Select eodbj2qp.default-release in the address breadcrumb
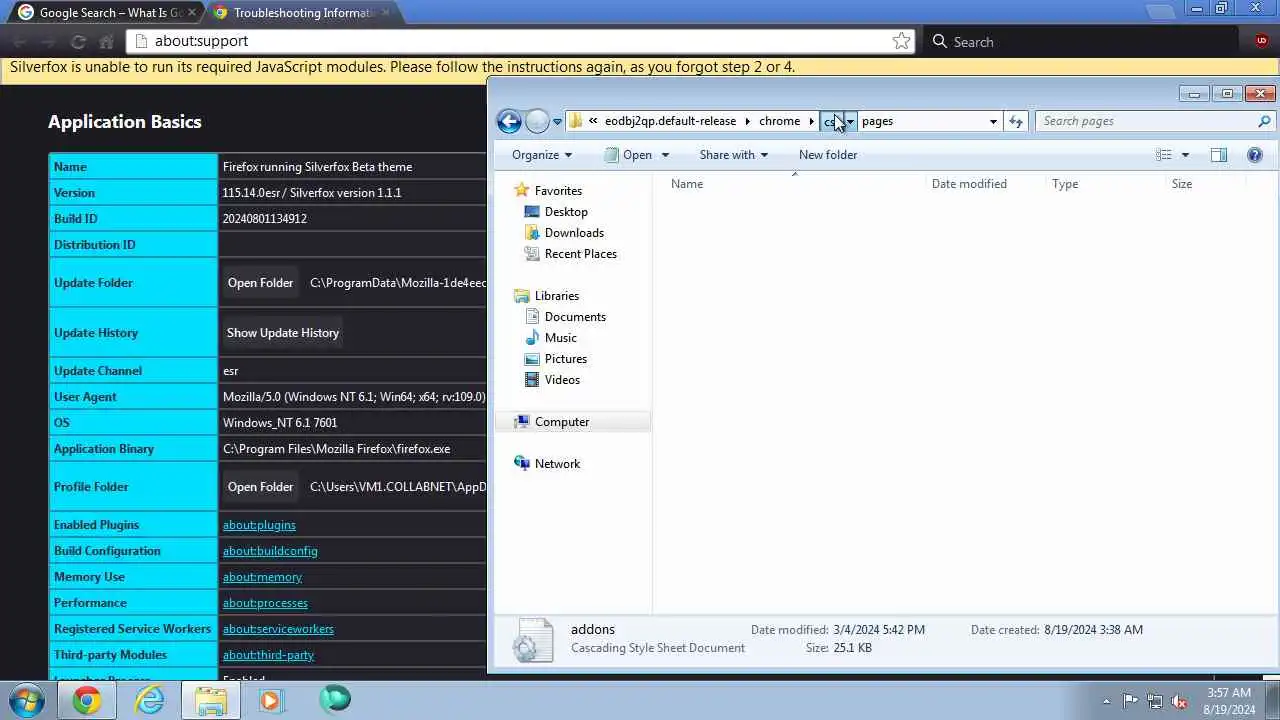The height and width of the screenshot is (720, 1280). tap(670, 121)
